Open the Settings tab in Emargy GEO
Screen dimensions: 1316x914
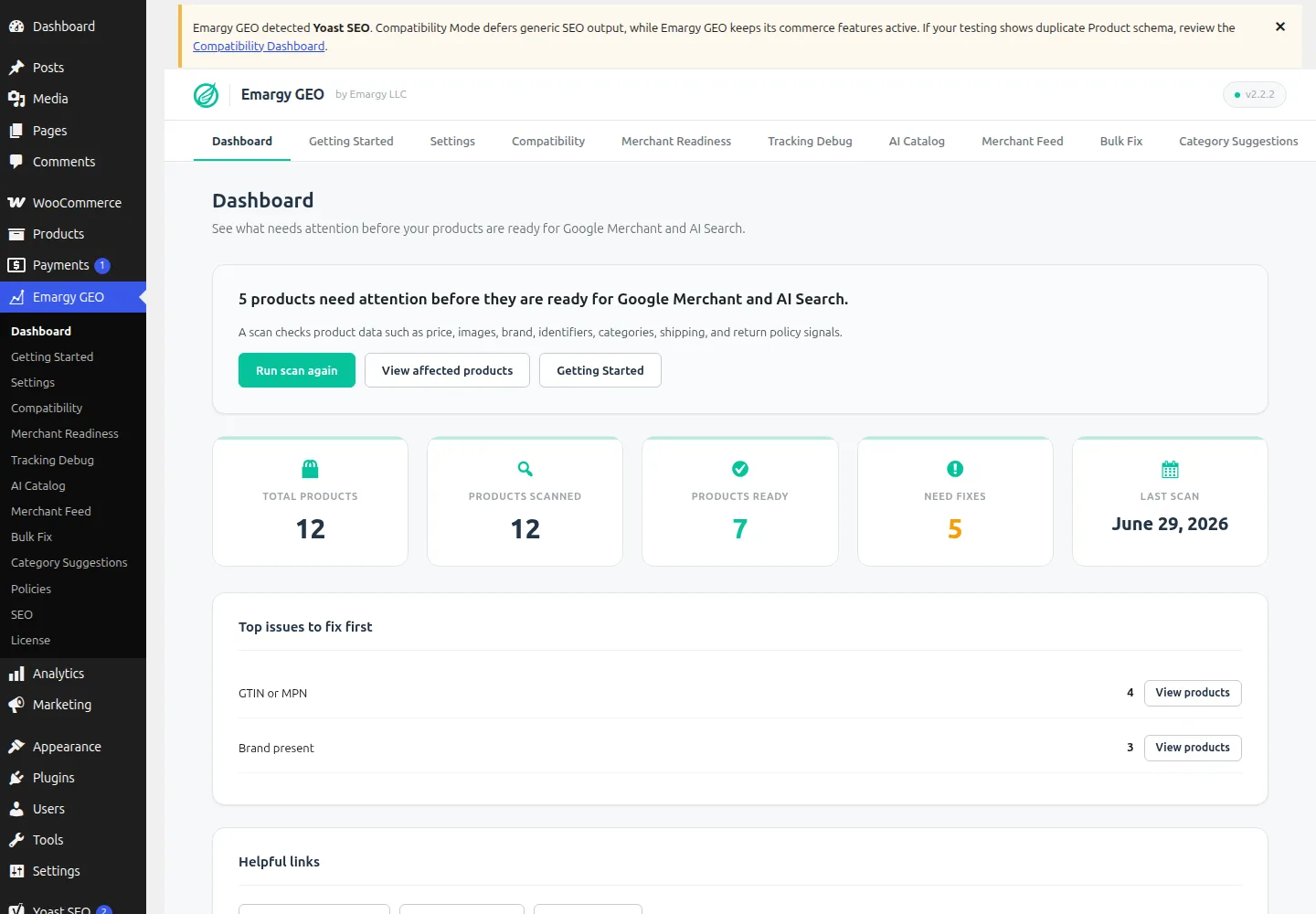click(452, 141)
